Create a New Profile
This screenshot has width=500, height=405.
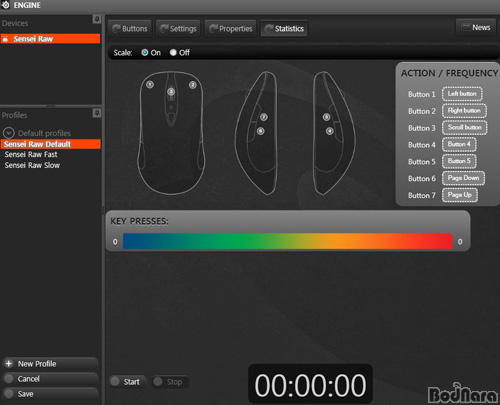(x=51, y=364)
